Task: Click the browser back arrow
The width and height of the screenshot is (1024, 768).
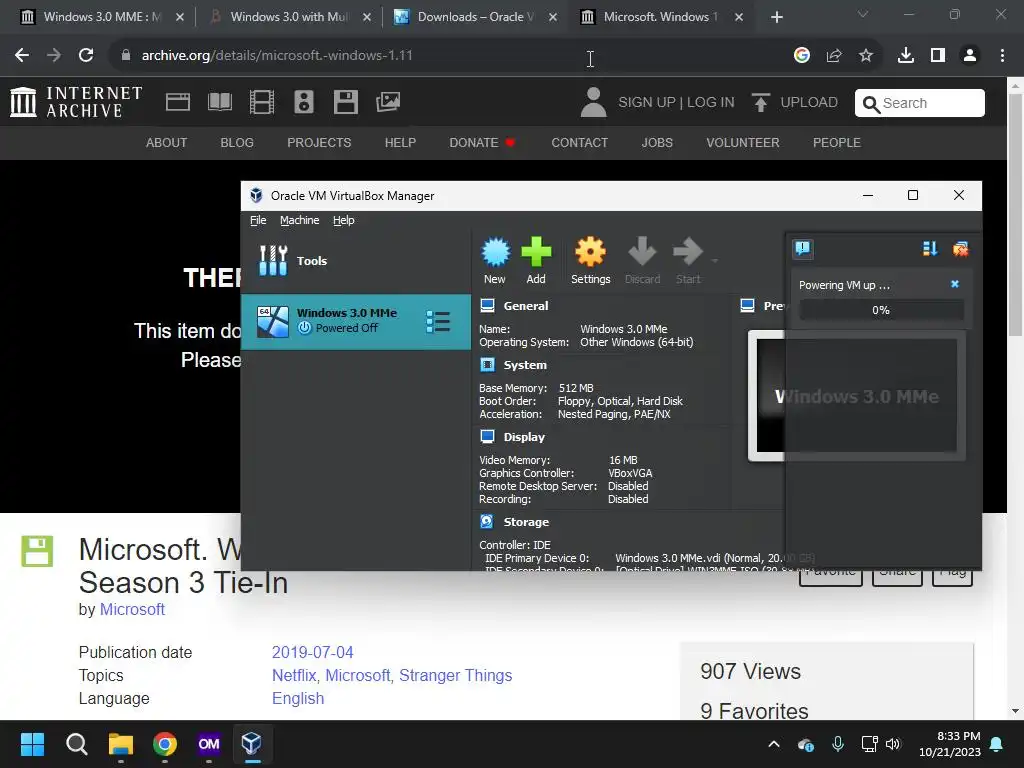Action: (x=22, y=56)
